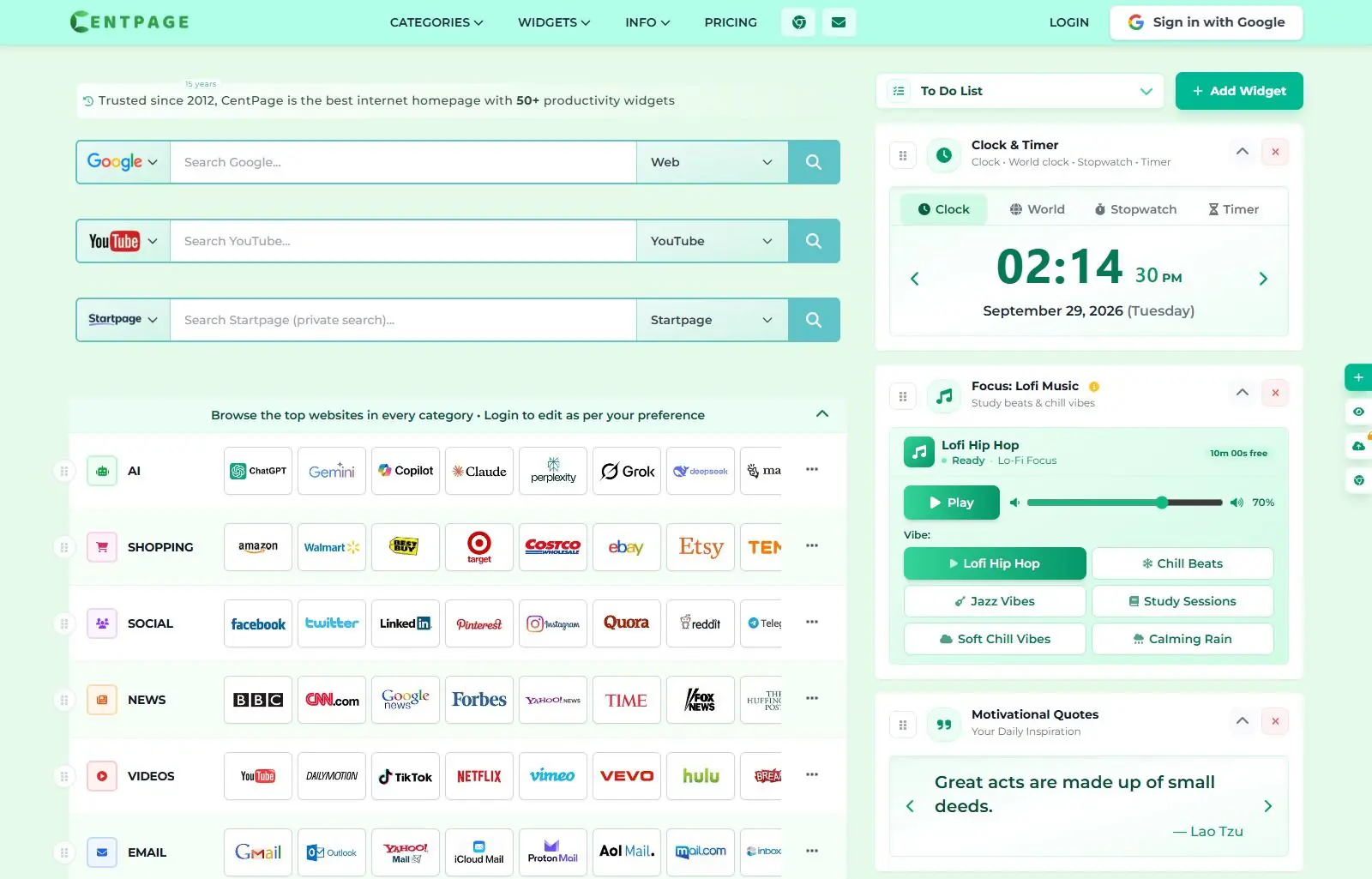Click Sign in with Google button
Viewport: 1372px width, 879px height.
tap(1206, 22)
